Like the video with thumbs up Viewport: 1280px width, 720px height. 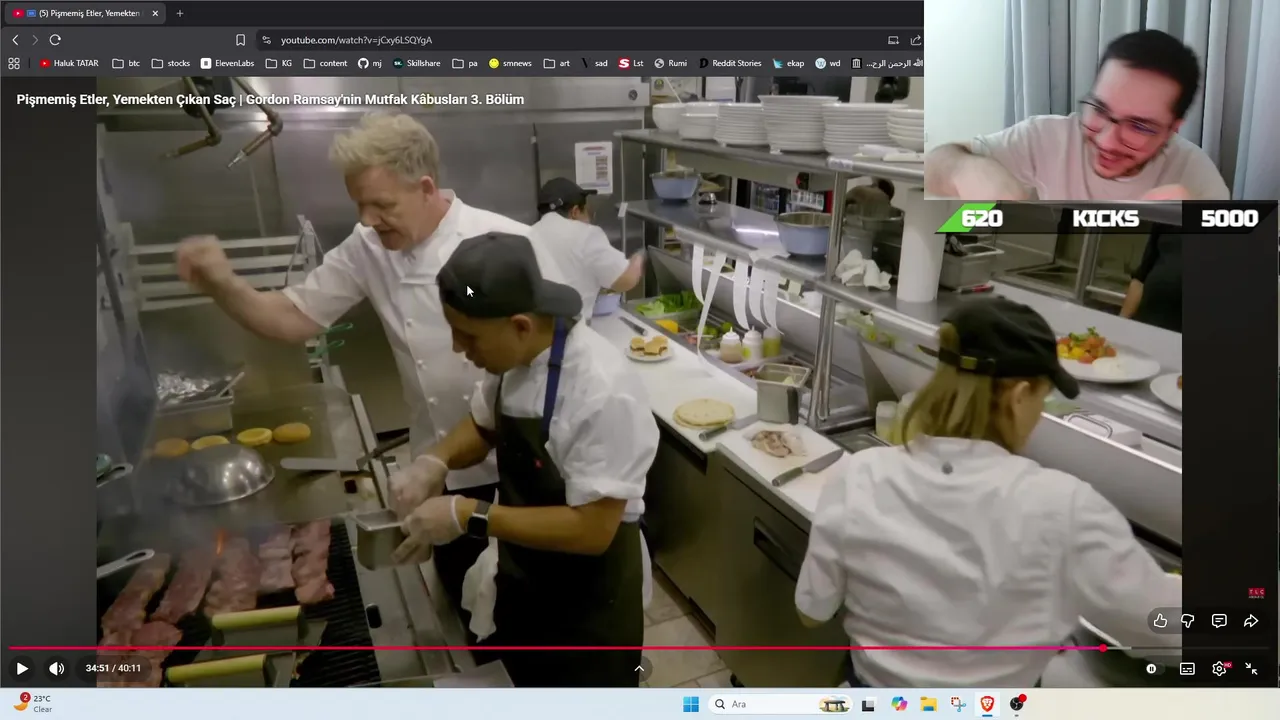(x=1160, y=621)
